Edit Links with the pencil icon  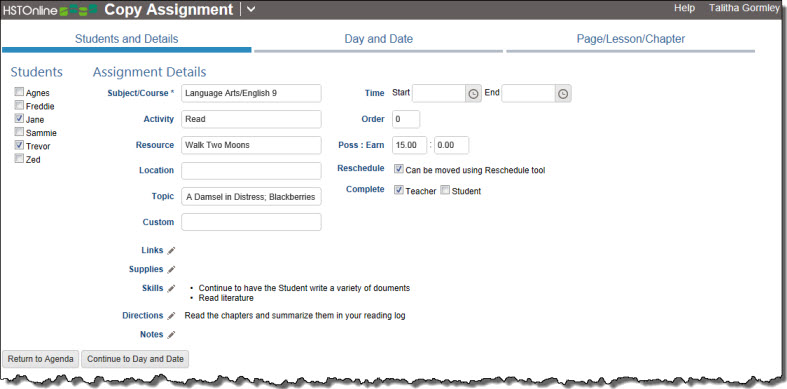tap(171, 250)
